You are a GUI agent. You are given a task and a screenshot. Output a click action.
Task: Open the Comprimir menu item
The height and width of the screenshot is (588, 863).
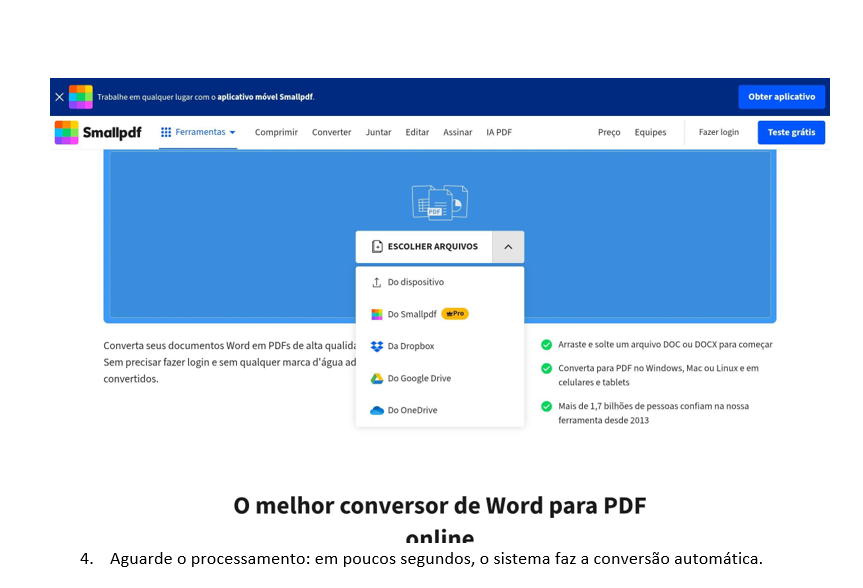(x=276, y=132)
